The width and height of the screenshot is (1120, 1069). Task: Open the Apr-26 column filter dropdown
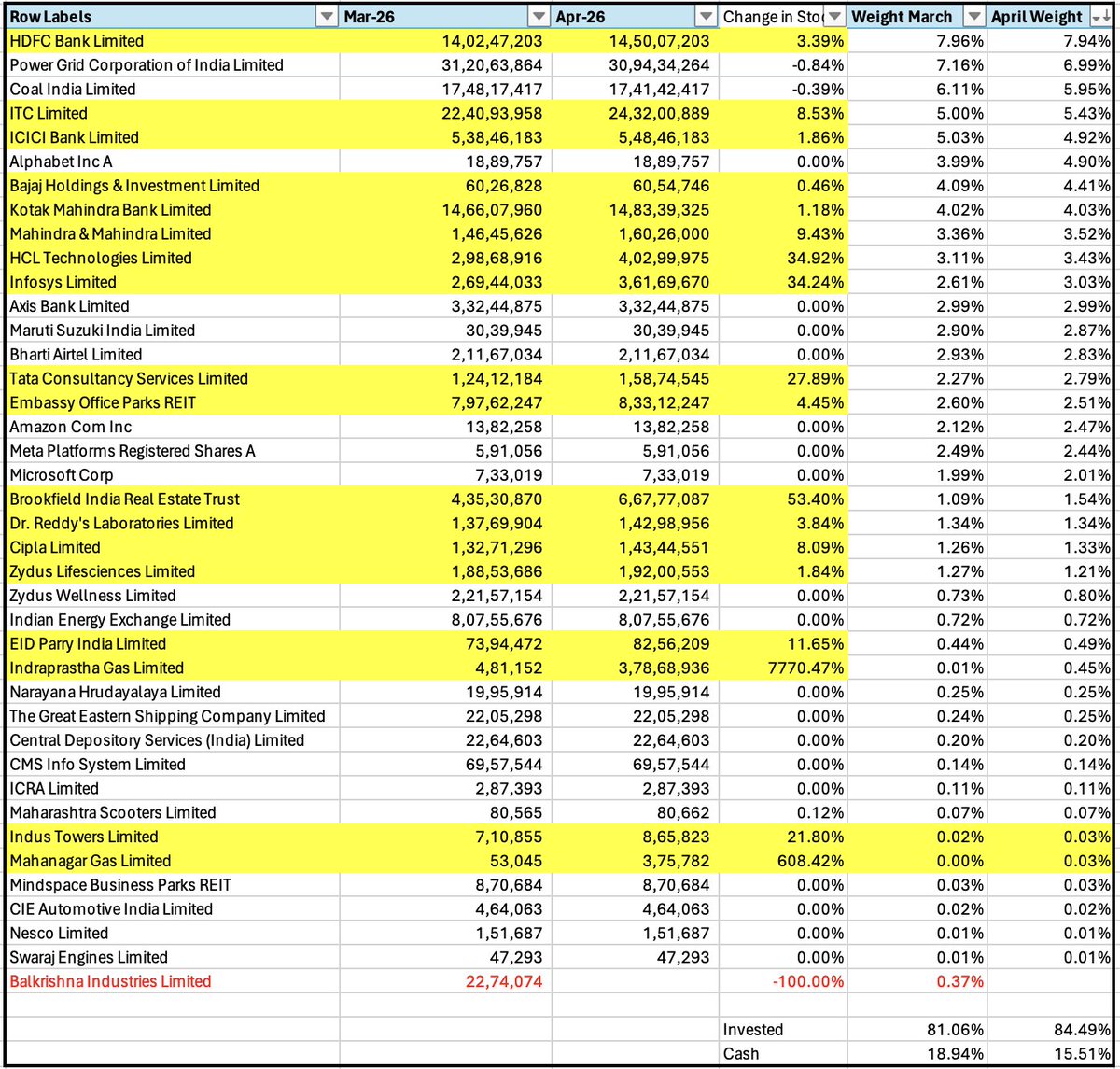[x=706, y=17]
